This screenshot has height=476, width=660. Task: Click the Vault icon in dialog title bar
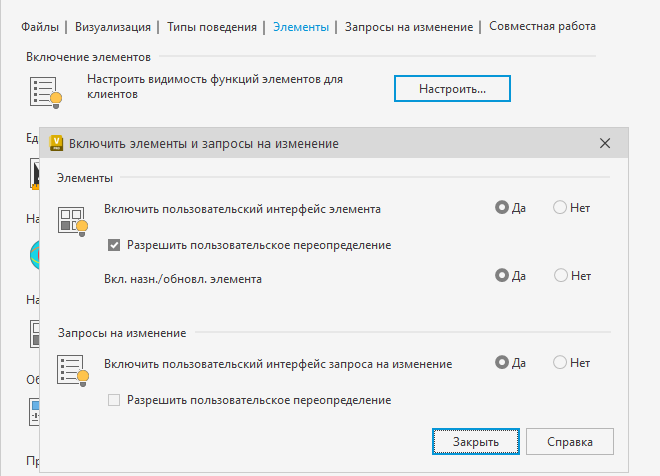coord(56,143)
